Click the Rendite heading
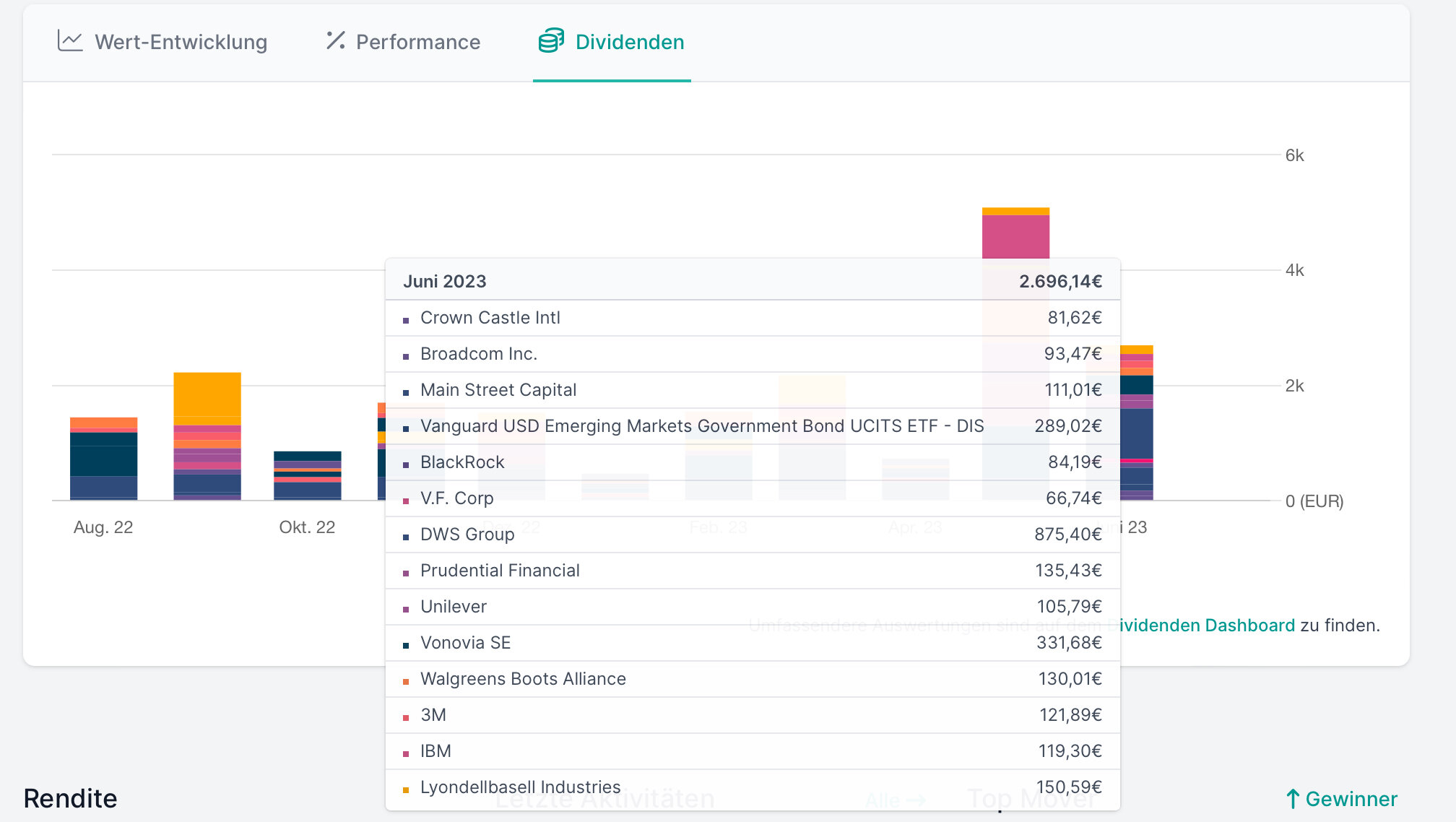This screenshot has width=1456, height=822. tap(70, 799)
